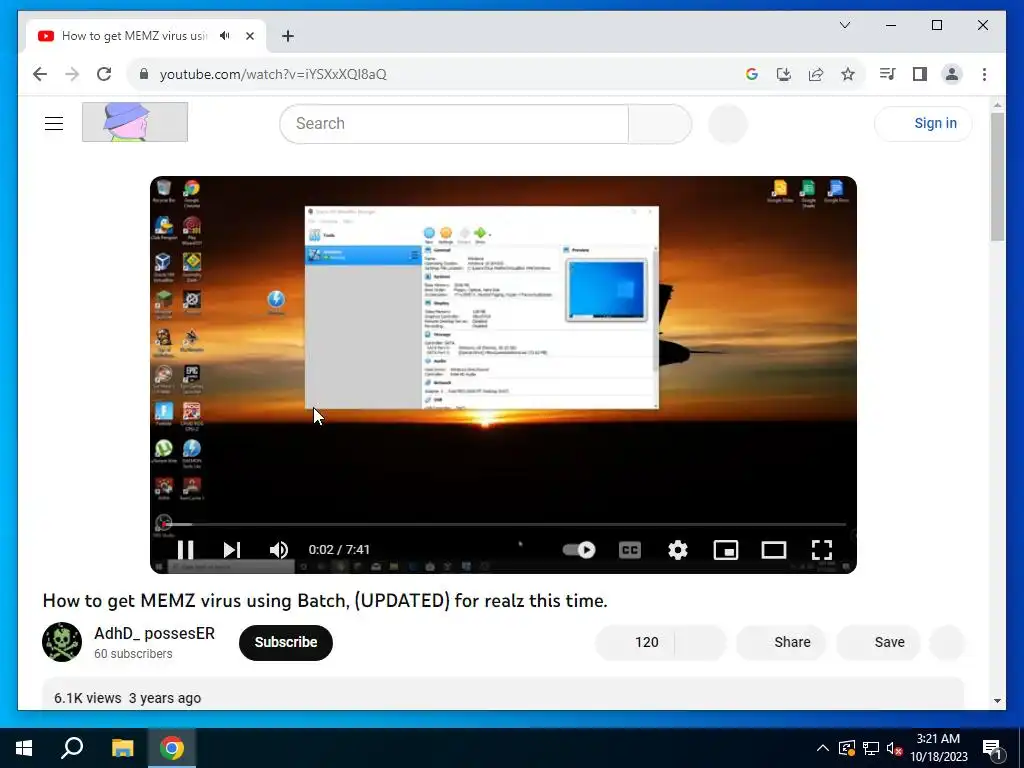Like the video showing 120
Screen dimensions: 1024x768
pyautogui.click(x=635, y=642)
